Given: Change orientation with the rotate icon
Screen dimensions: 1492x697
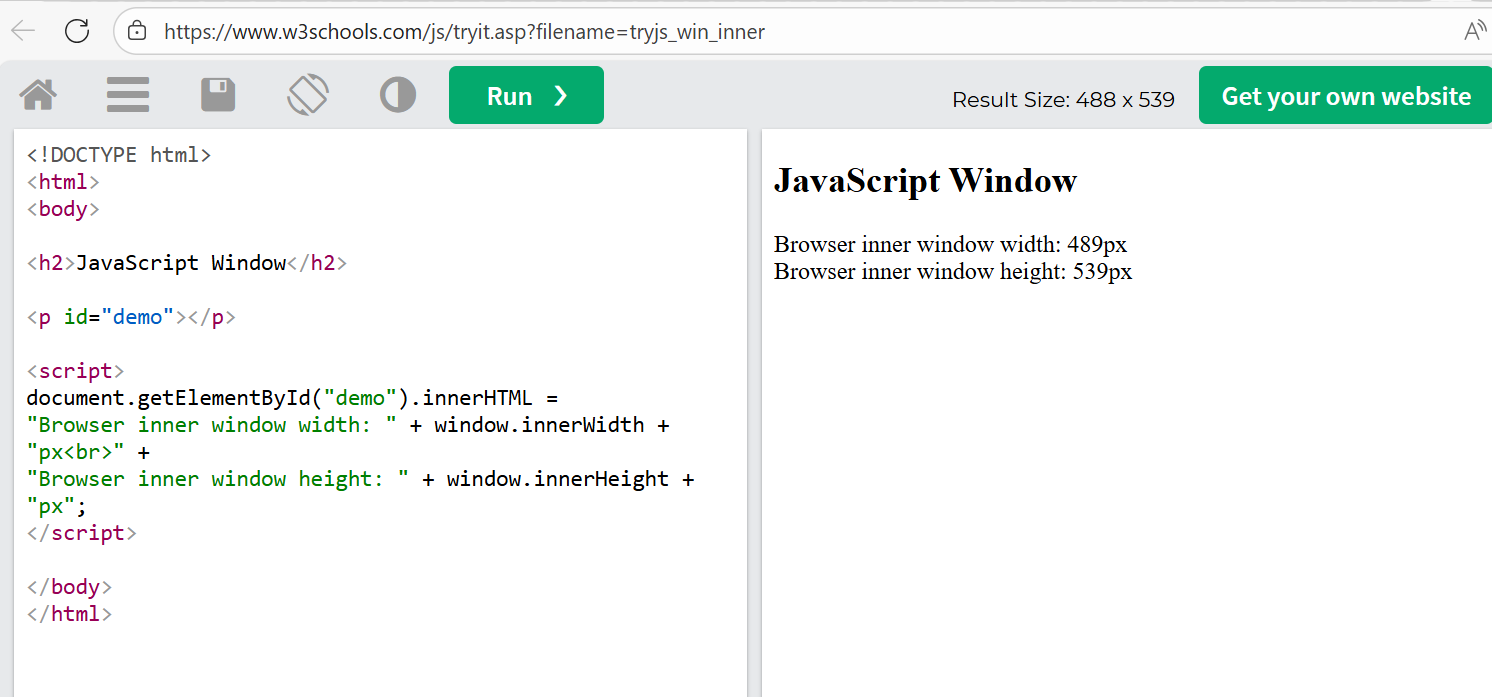Looking at the screenshot, I should pos(308,96).
